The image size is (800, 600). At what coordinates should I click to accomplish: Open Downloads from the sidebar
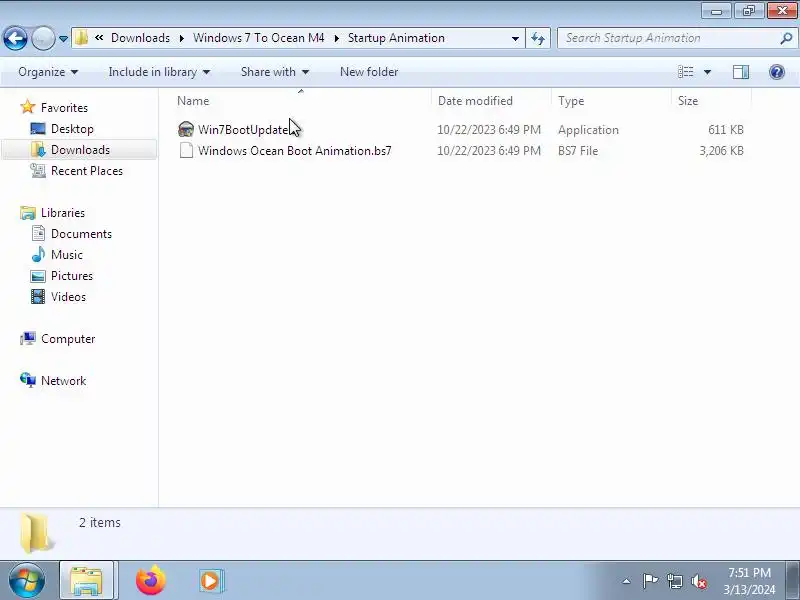(80, 149)
